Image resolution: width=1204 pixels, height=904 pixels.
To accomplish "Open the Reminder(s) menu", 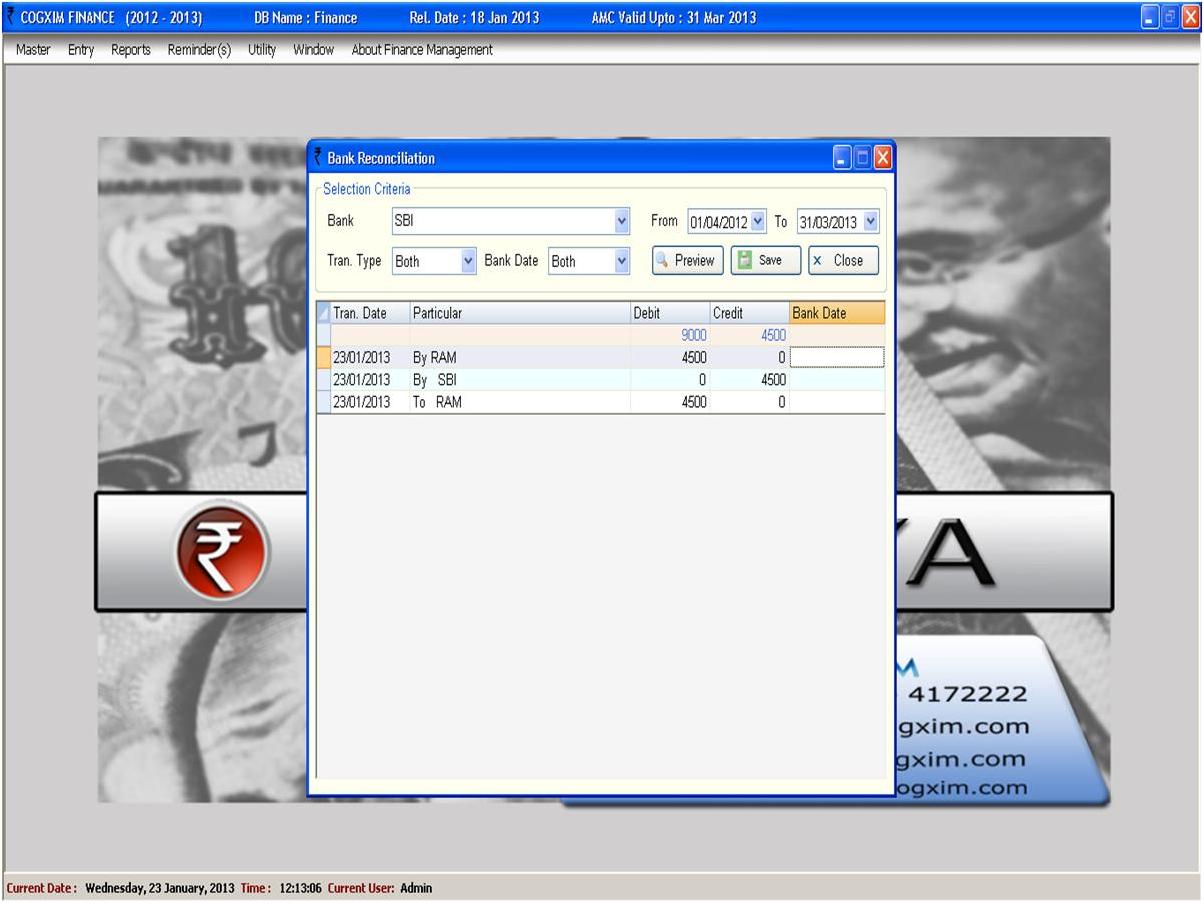I will [x=199, y=50].
